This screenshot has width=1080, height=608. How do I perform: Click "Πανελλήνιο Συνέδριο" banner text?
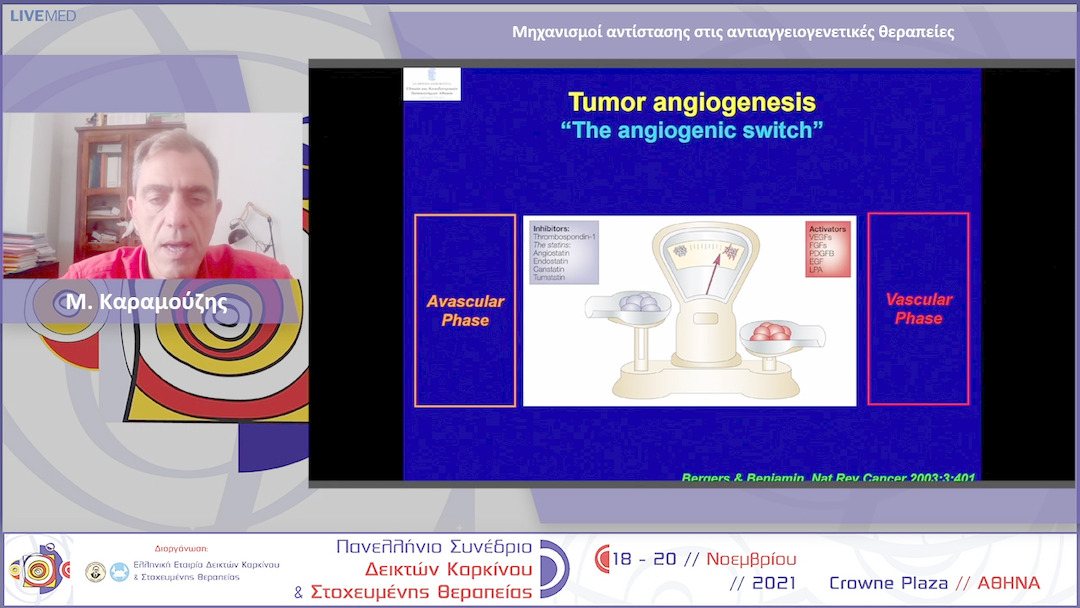(x=434, y=547)
